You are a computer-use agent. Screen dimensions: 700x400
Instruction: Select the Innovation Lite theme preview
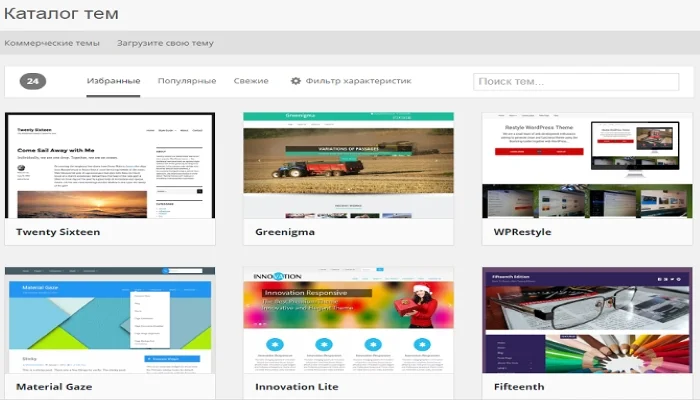click(x=348, y=320)
